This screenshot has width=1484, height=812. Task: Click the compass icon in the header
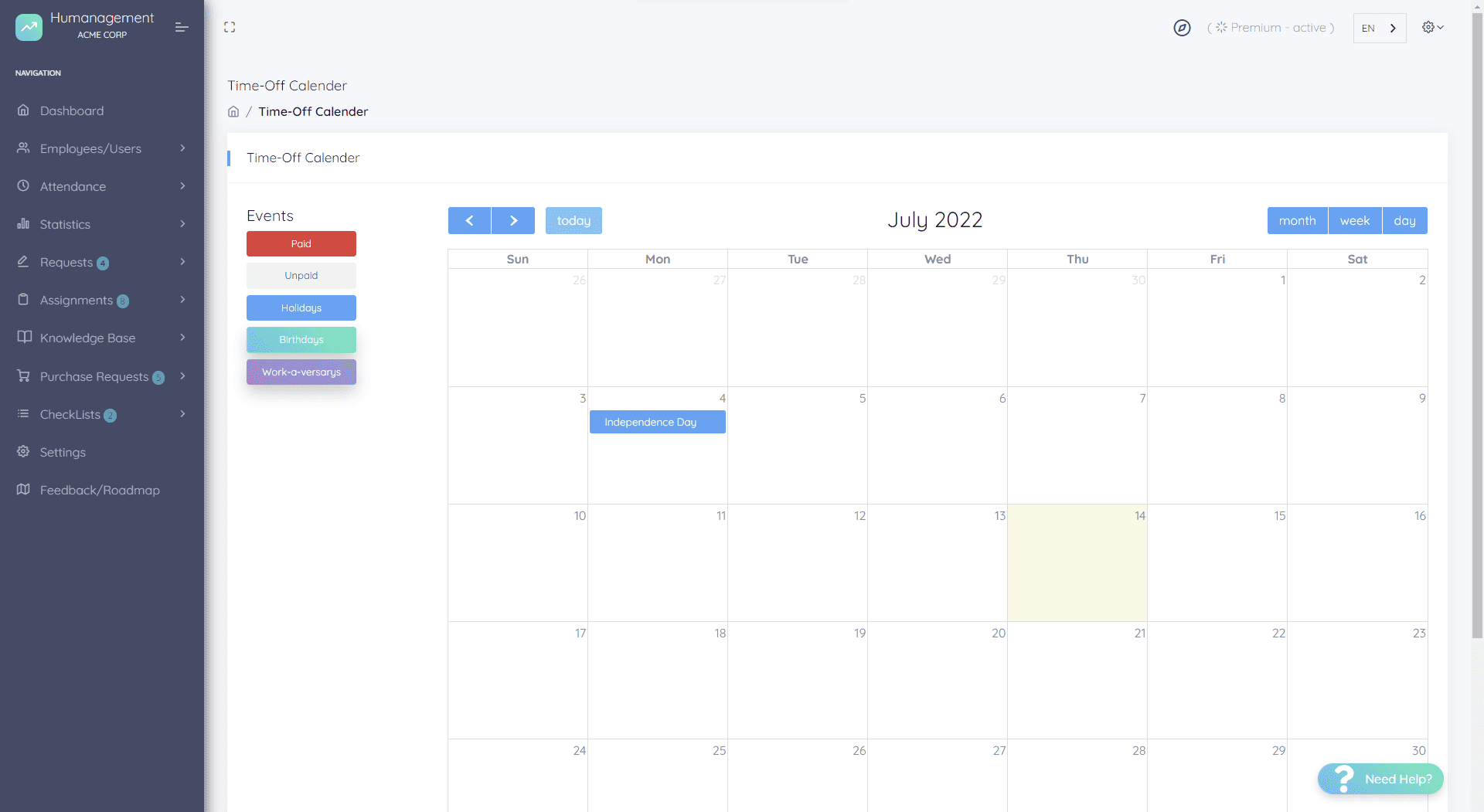pos(1182,28)
